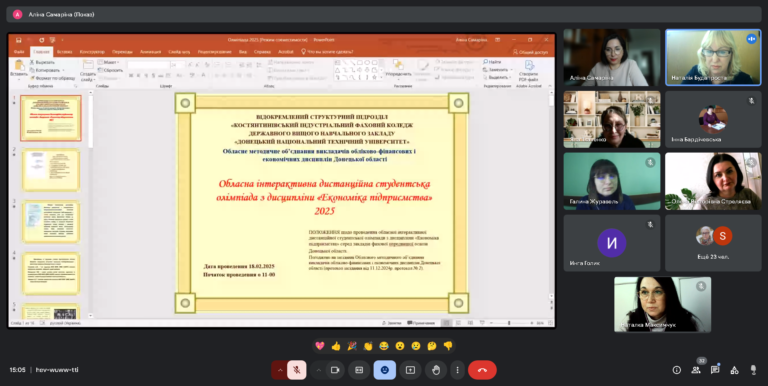Open the Создать слайд dropdown
This screenshot has height=386, width=768.
(88, 76)
